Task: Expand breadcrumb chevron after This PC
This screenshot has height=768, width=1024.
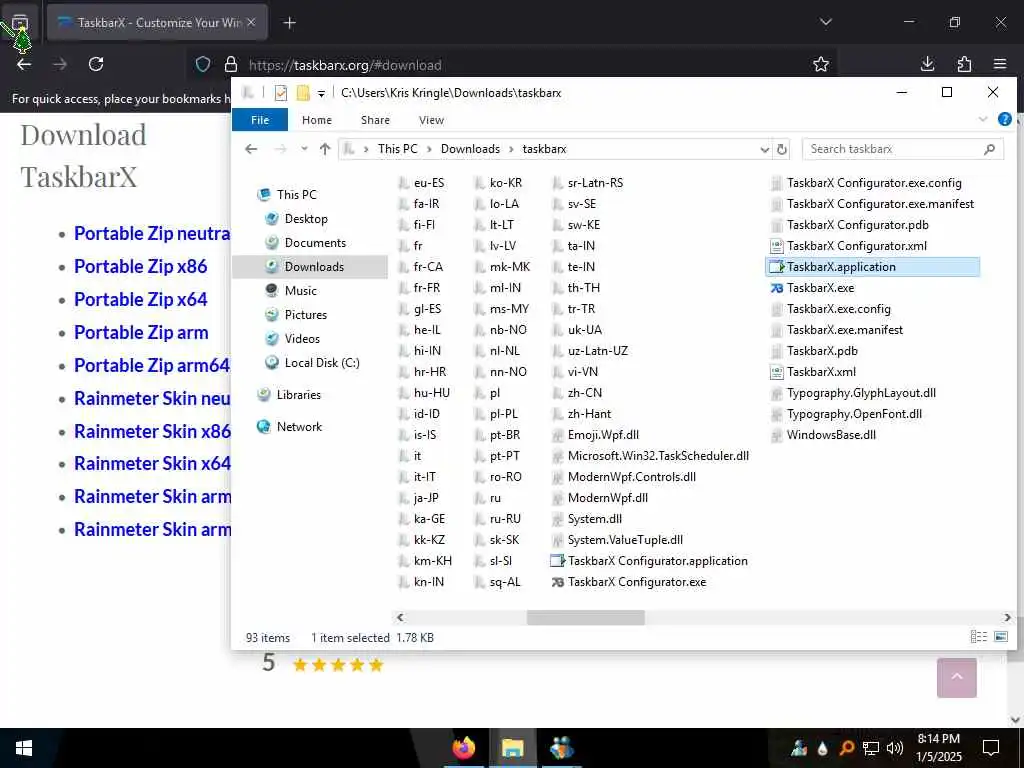Action: click(429, 150)
